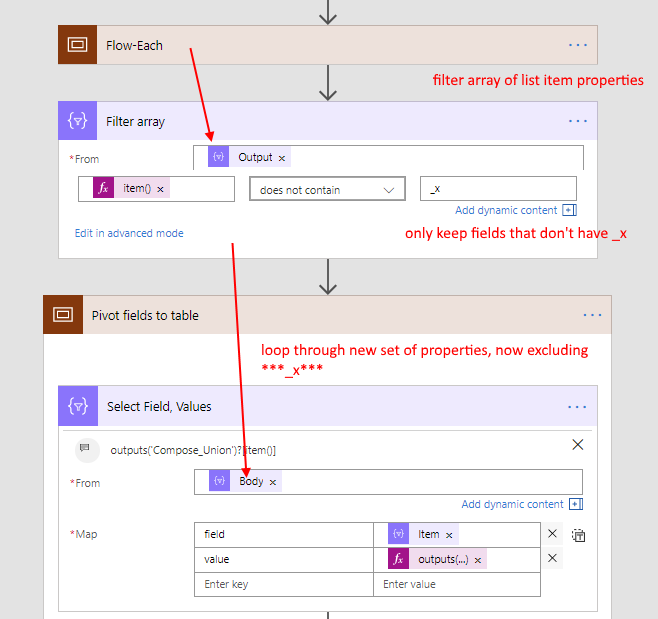Click the Pivot fields to table scope icon
The image size is (658, 619).
click(63, 315)
